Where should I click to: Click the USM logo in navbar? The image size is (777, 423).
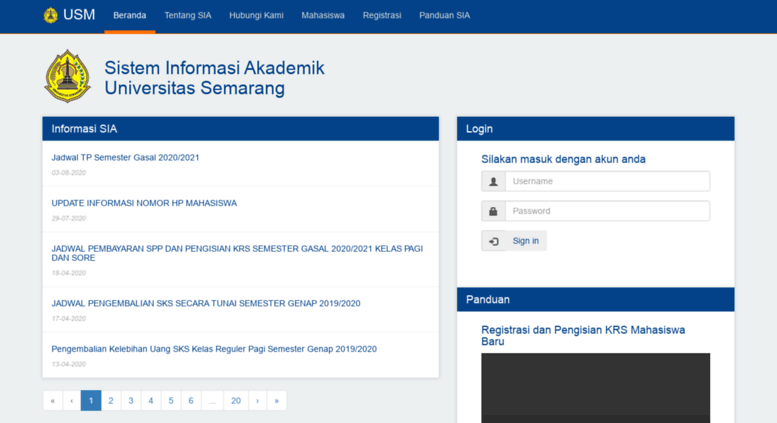(x=51, y=15)
